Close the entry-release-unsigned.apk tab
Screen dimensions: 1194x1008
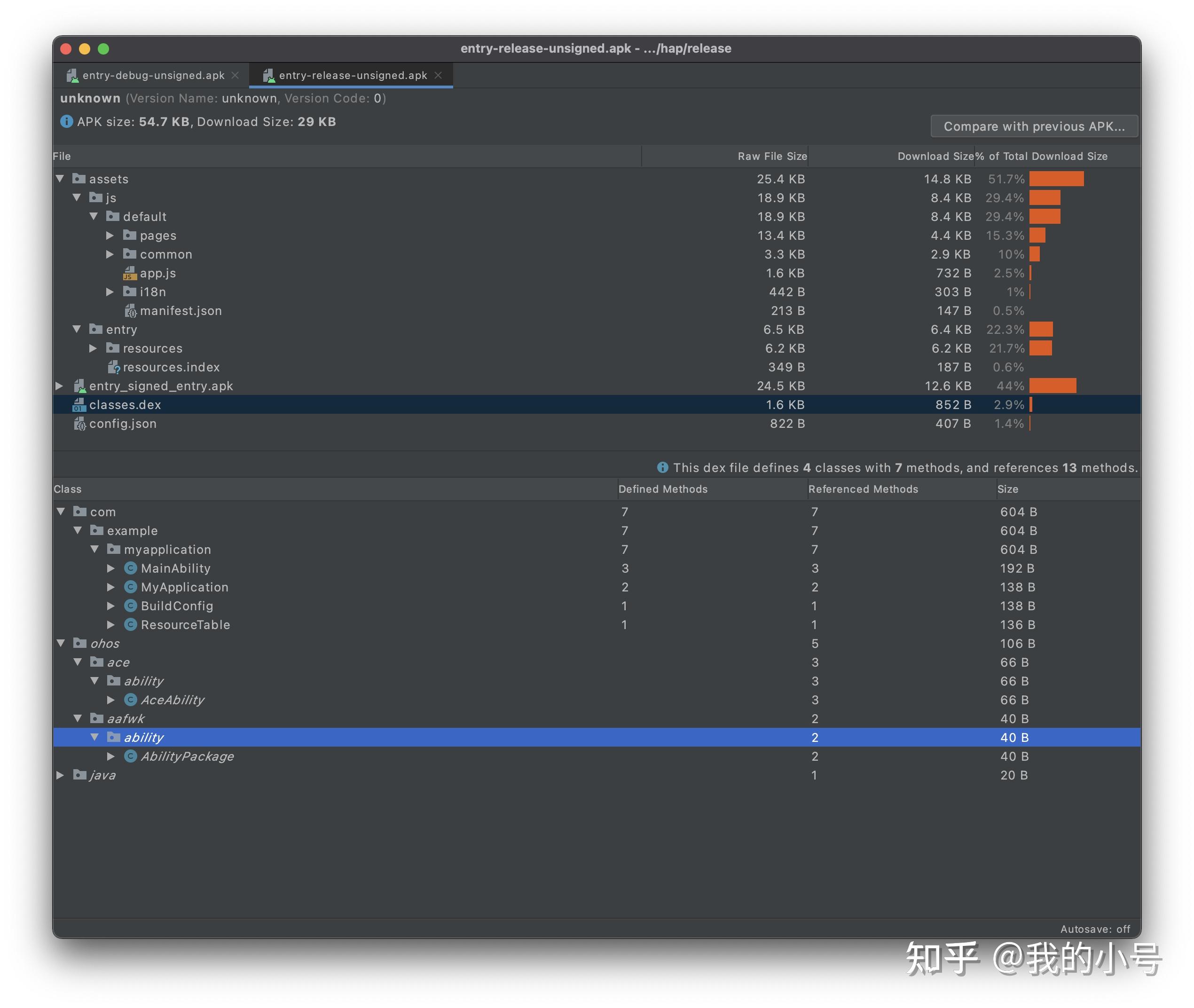pyautogui.click(x=438, y=75)
